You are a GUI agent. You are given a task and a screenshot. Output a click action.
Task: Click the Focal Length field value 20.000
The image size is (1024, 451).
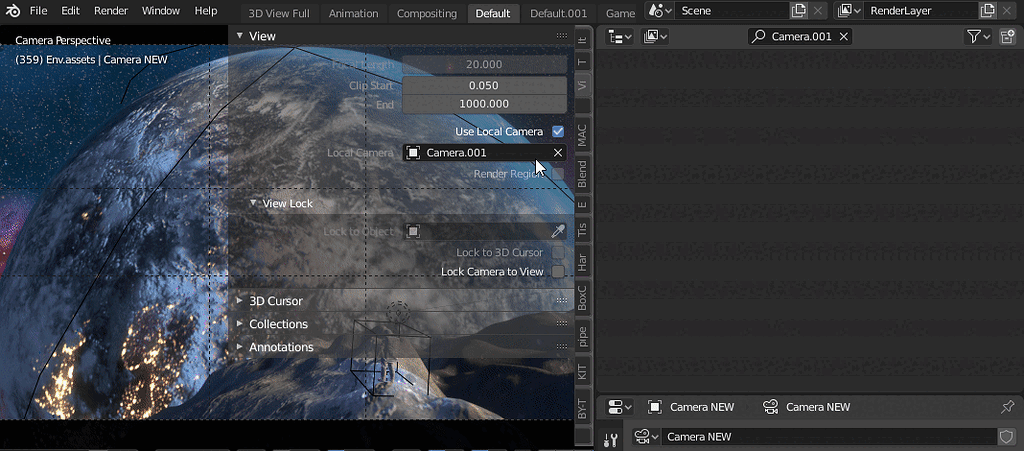point(484,65)
